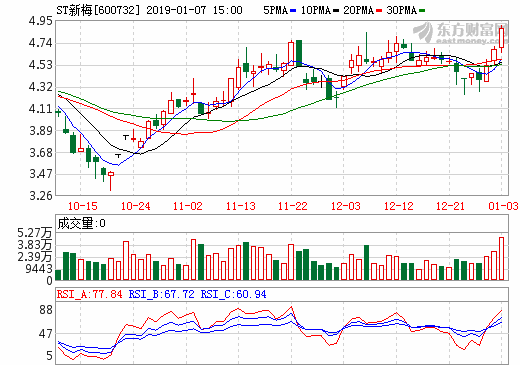Image resolution: width=520 pixels, height=365 pixels.
Task: Click blue line swatch beside 5PMA
Action: pos(293,11)
